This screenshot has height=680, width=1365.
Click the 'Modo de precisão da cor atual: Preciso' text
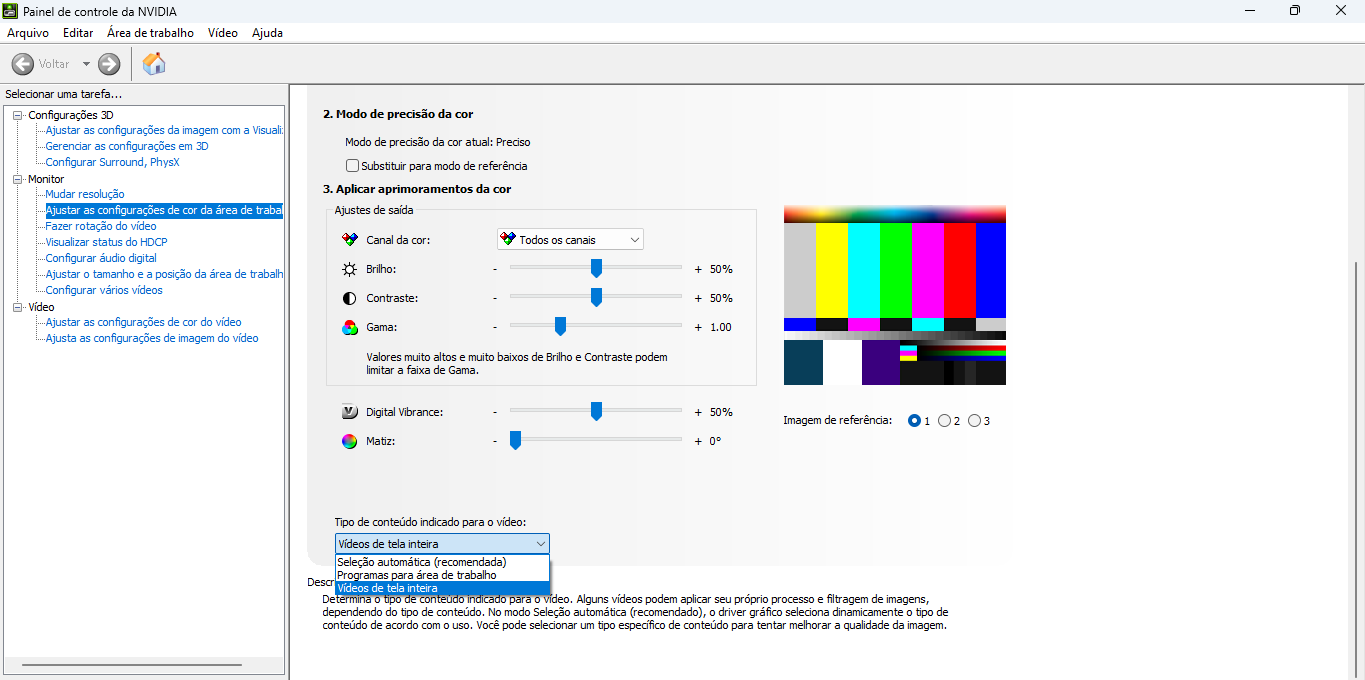point(438,142)
